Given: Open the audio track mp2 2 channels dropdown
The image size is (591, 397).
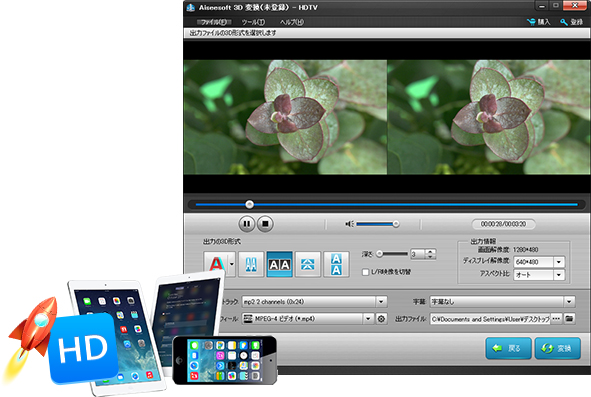Looking at the screenshot, I should click(x=381, y=302).
